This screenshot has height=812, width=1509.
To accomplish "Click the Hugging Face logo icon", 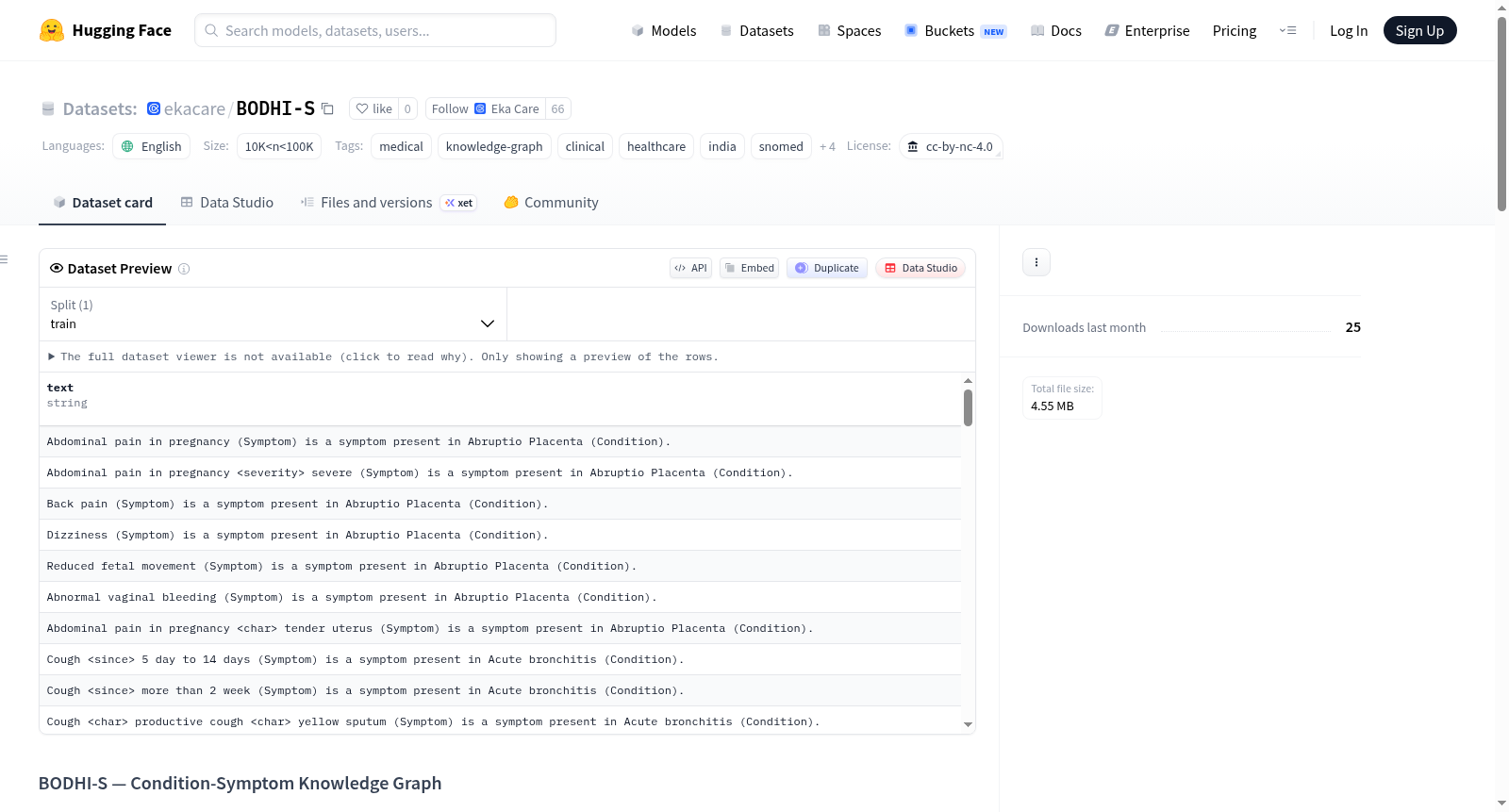I will click(52, 30).
